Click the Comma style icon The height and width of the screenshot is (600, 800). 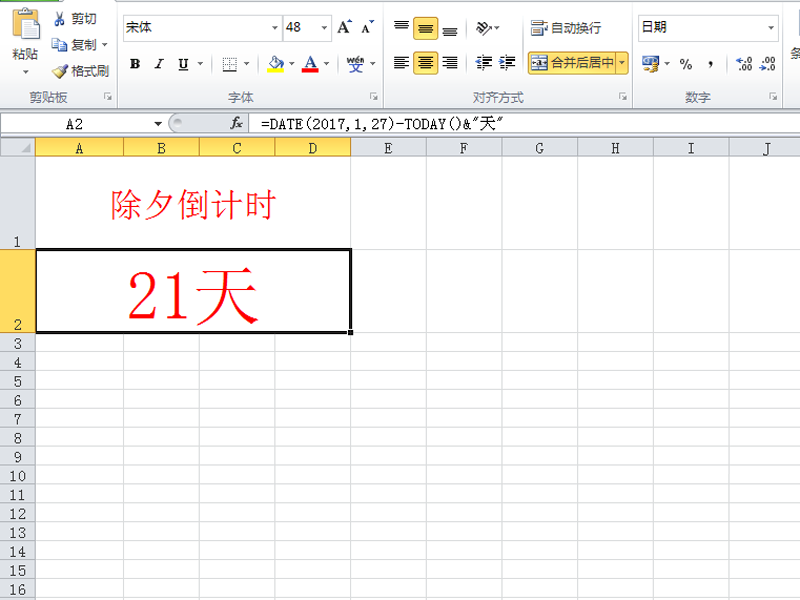point(710,63)
